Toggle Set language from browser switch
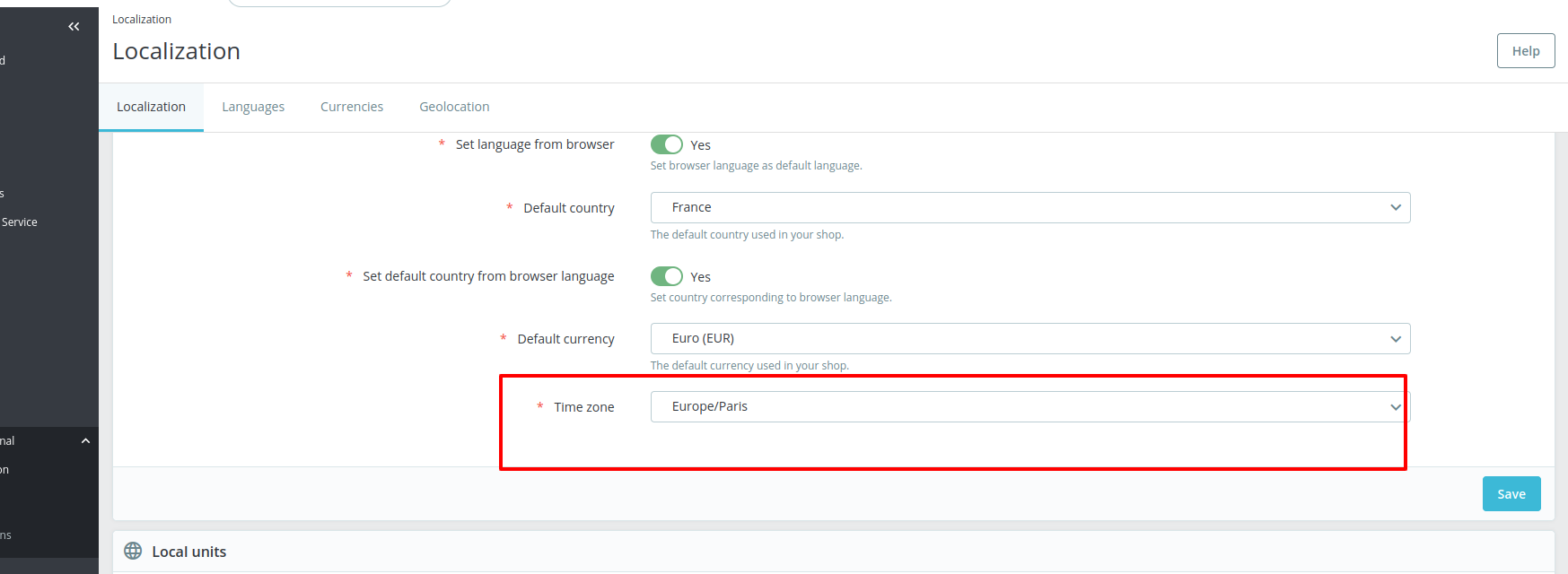 [667, 144]
